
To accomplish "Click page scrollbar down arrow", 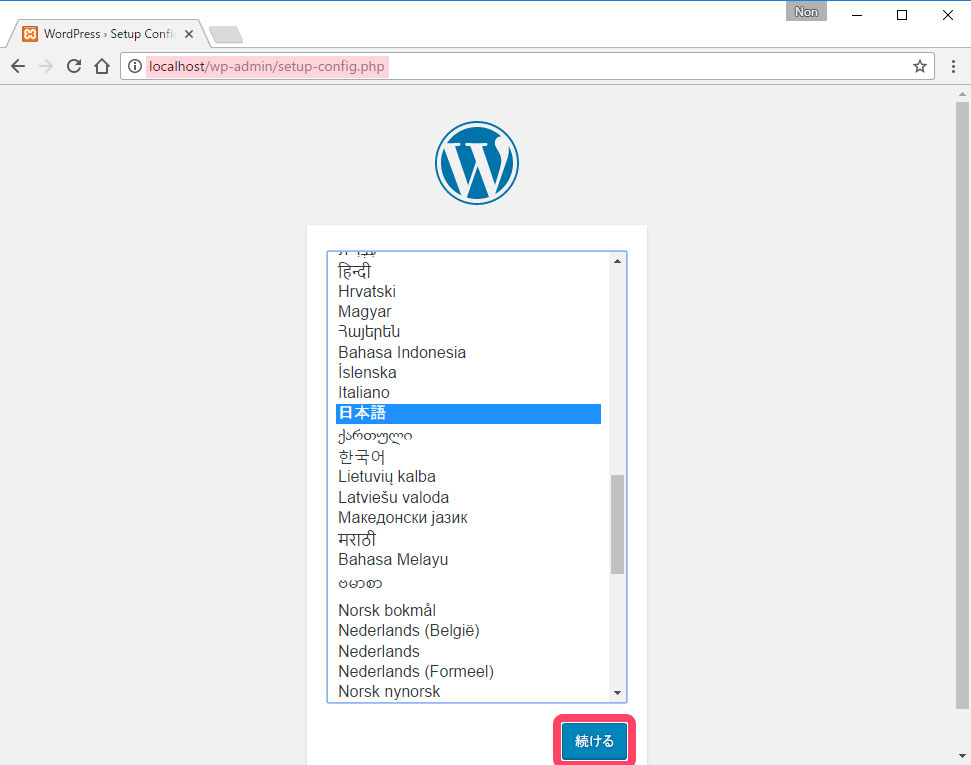I will coord(962,756).
